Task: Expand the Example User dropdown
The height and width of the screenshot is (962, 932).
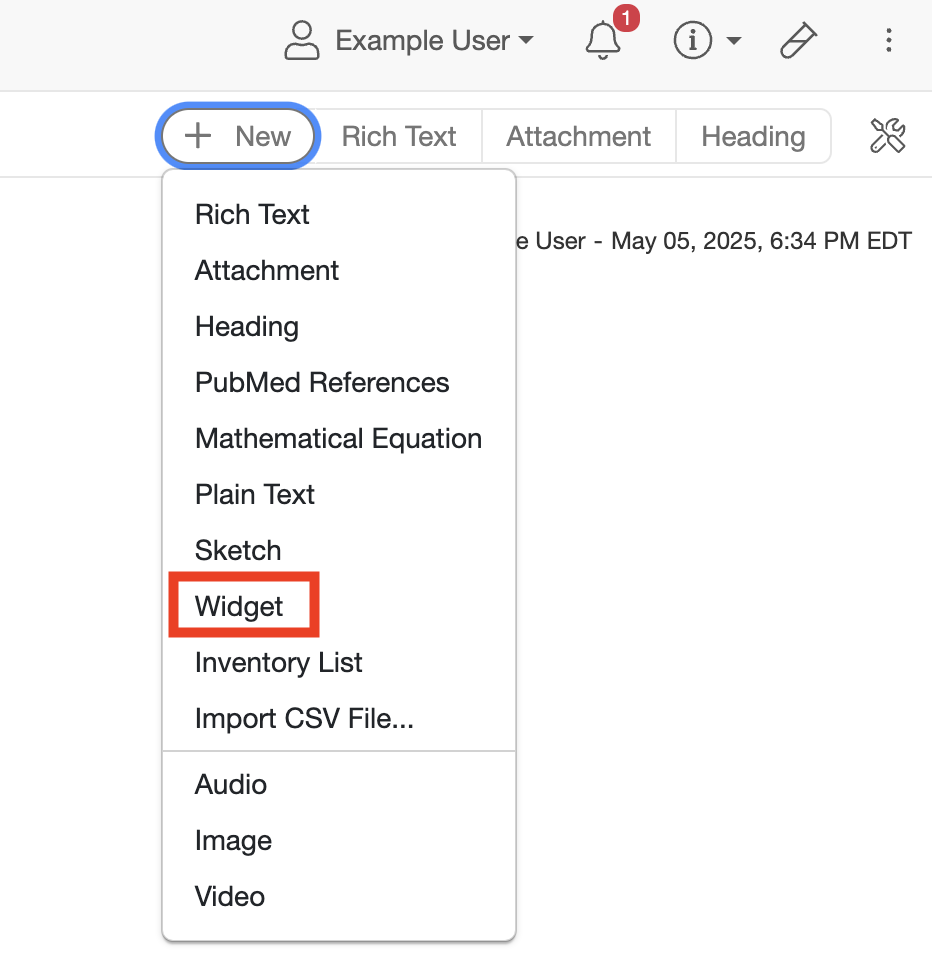Action: [x=432, y=40]
